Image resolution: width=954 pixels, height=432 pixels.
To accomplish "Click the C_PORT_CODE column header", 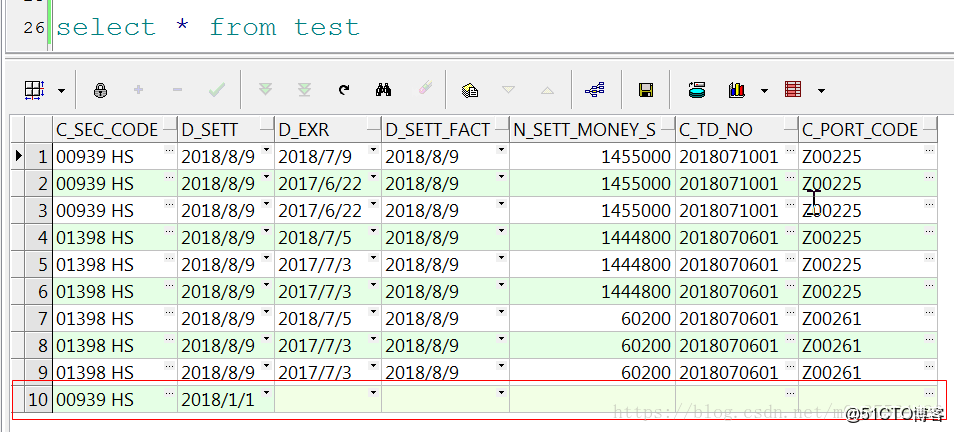I will click(868, 129).
